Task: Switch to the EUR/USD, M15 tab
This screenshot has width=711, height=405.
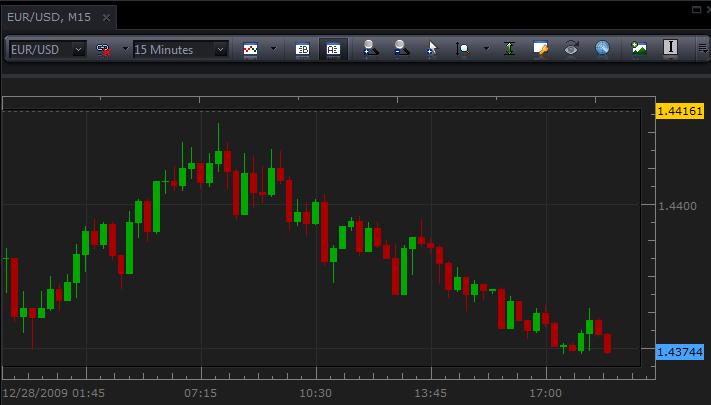Action: (49, 17)
